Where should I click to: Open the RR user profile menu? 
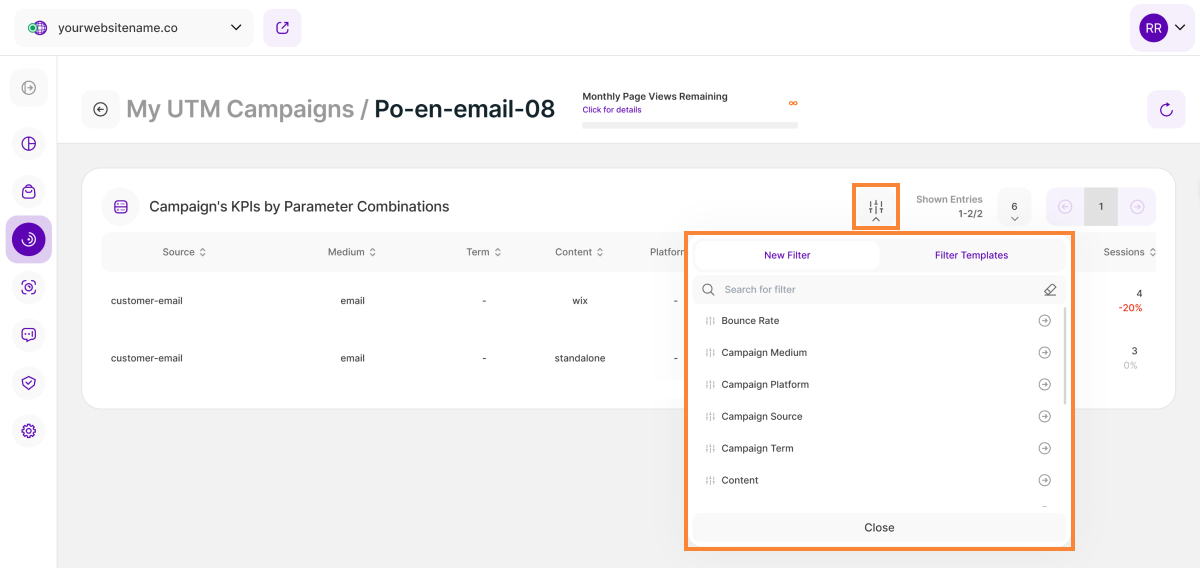click(1163, 28)
